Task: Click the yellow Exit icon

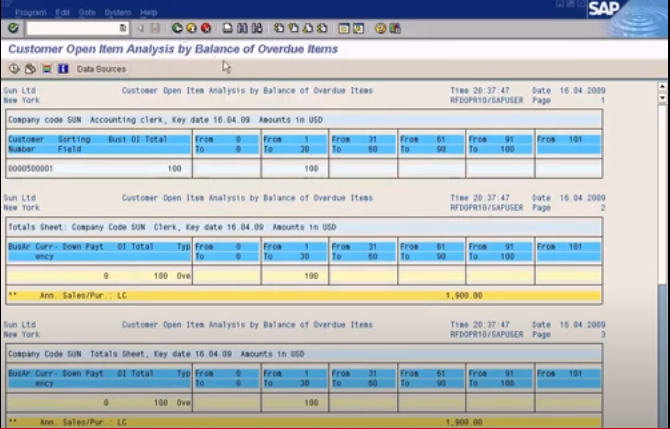Action: [x=191, y=28]
